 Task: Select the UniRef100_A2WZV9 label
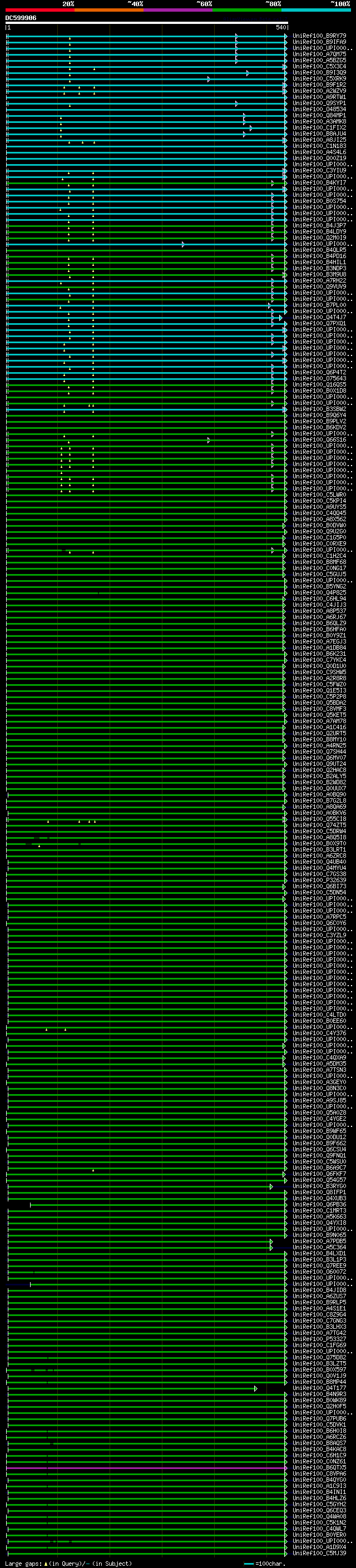(x=319, y=91)
